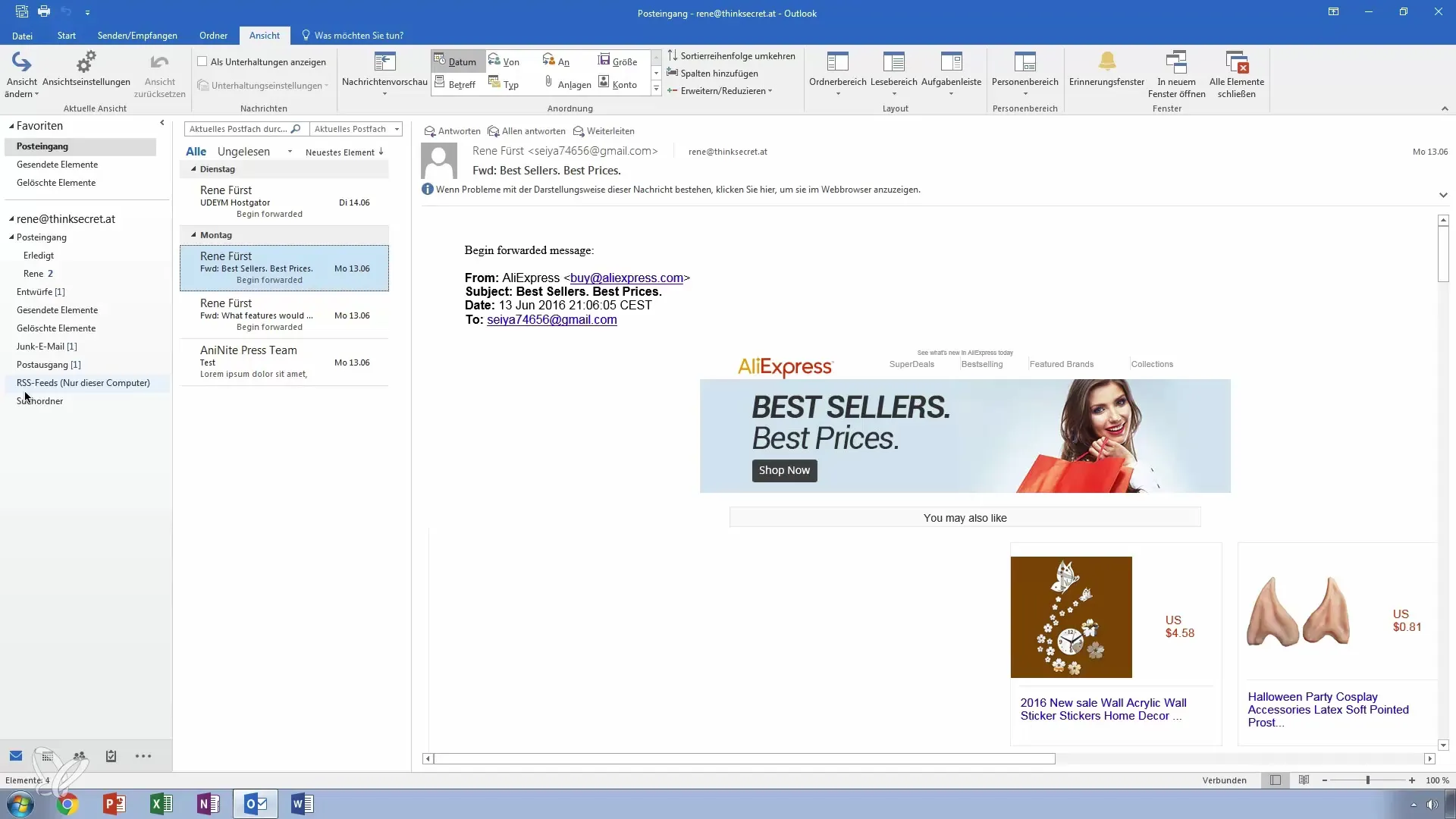The image size is (1456, 819).
Task: Click Spalten hinzufügen
Action: click(x=712, y=73)
